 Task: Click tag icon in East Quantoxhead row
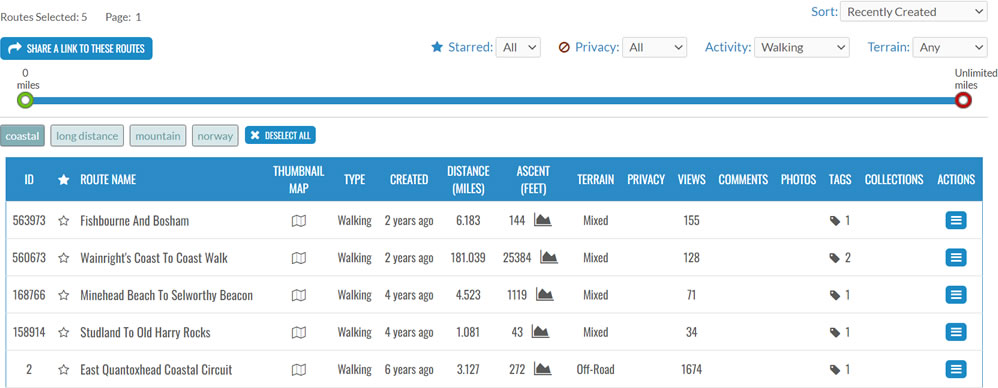834,370
